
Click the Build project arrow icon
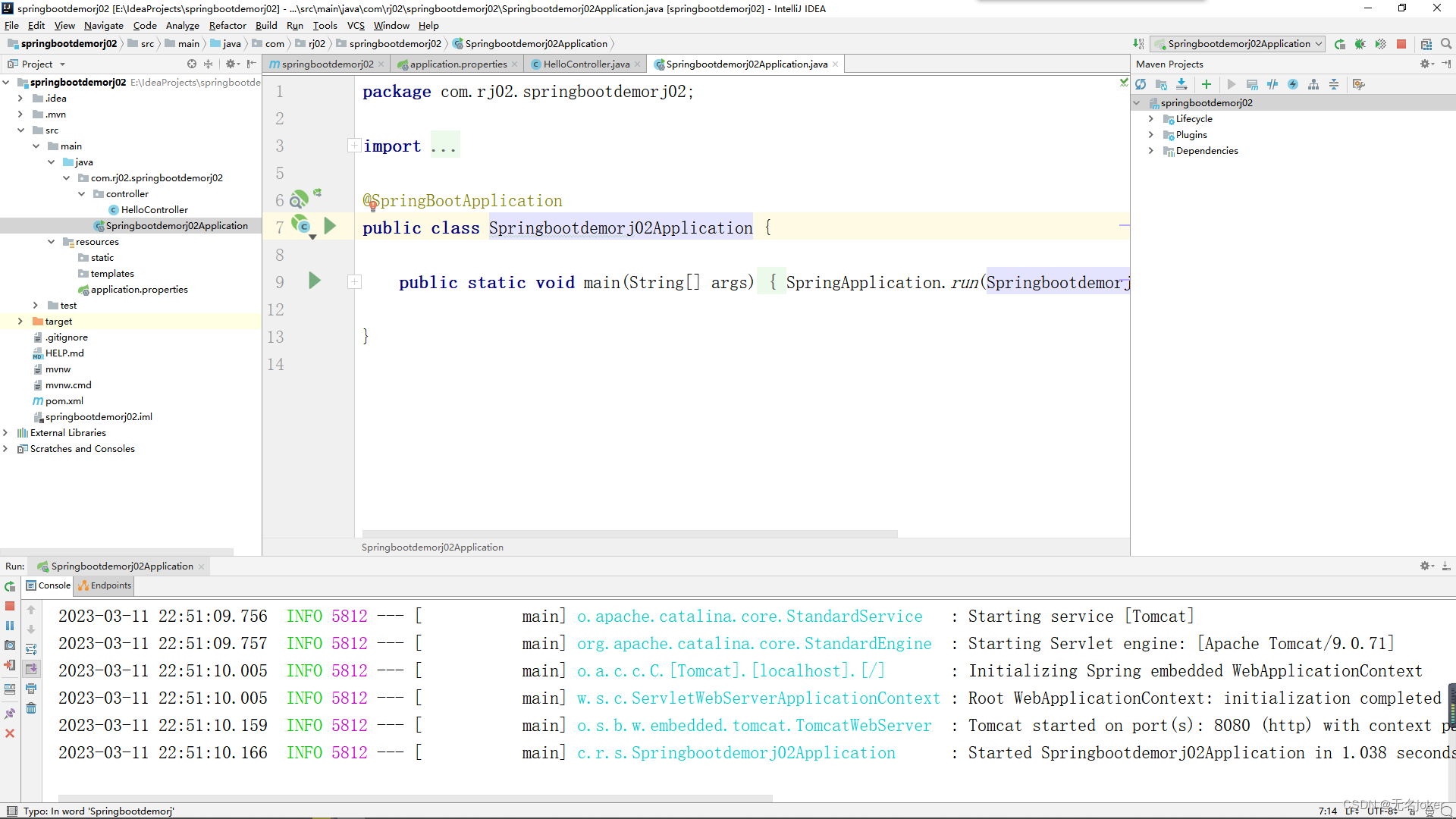point(1138,44)
